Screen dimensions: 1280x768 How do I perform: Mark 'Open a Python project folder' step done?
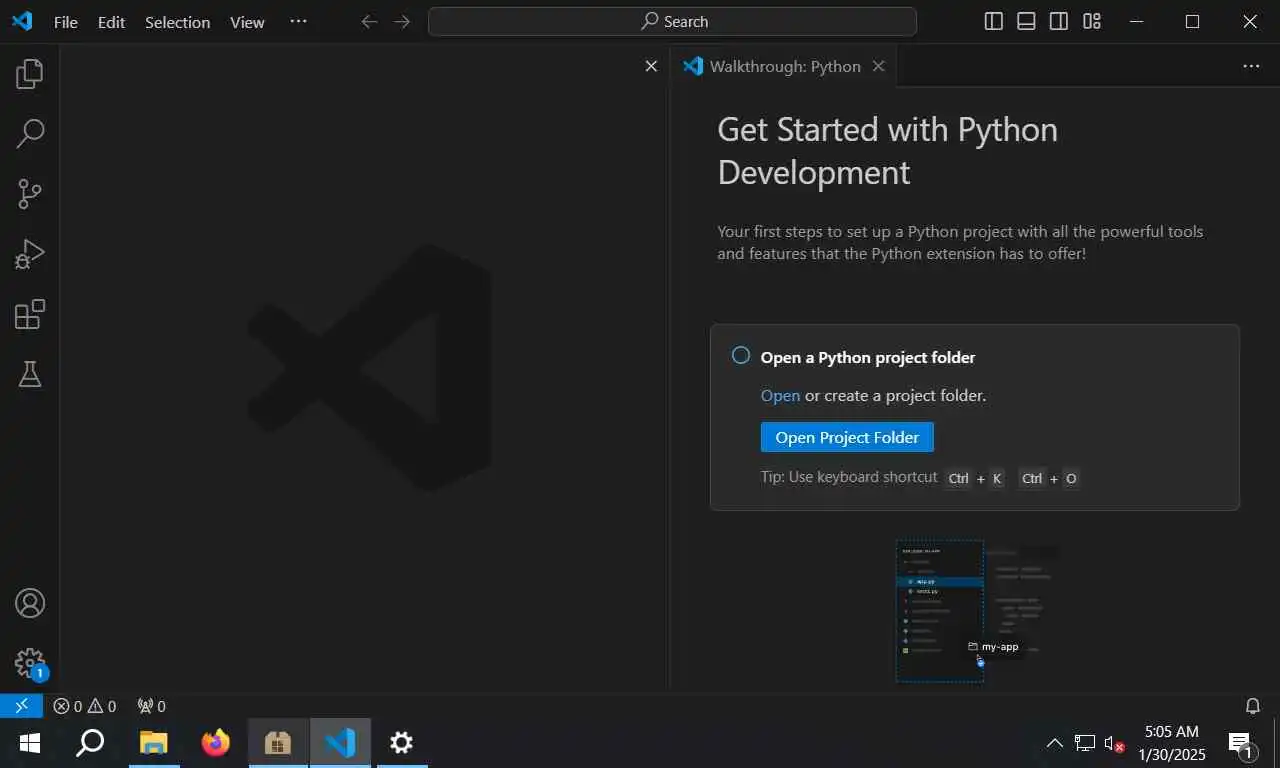pyautogui.click(x=741, y=355)
